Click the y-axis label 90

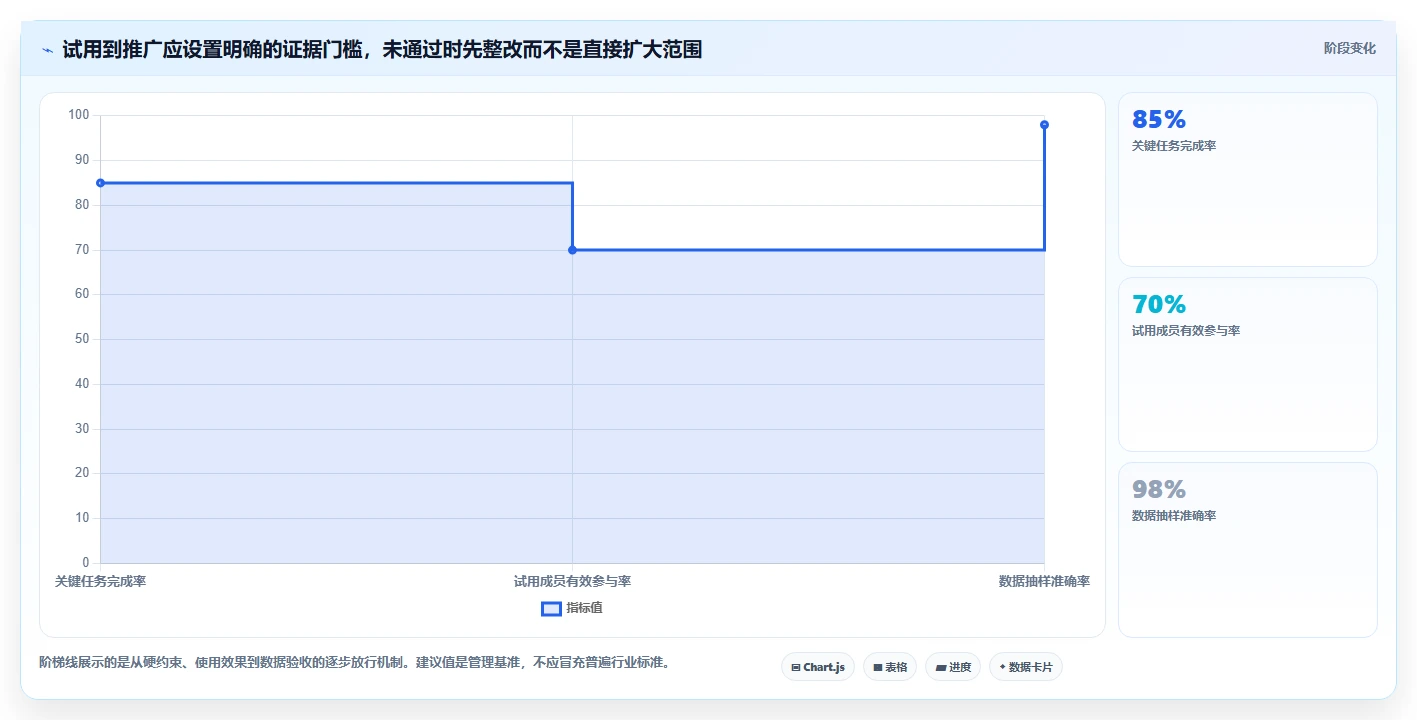pos(82,160)
